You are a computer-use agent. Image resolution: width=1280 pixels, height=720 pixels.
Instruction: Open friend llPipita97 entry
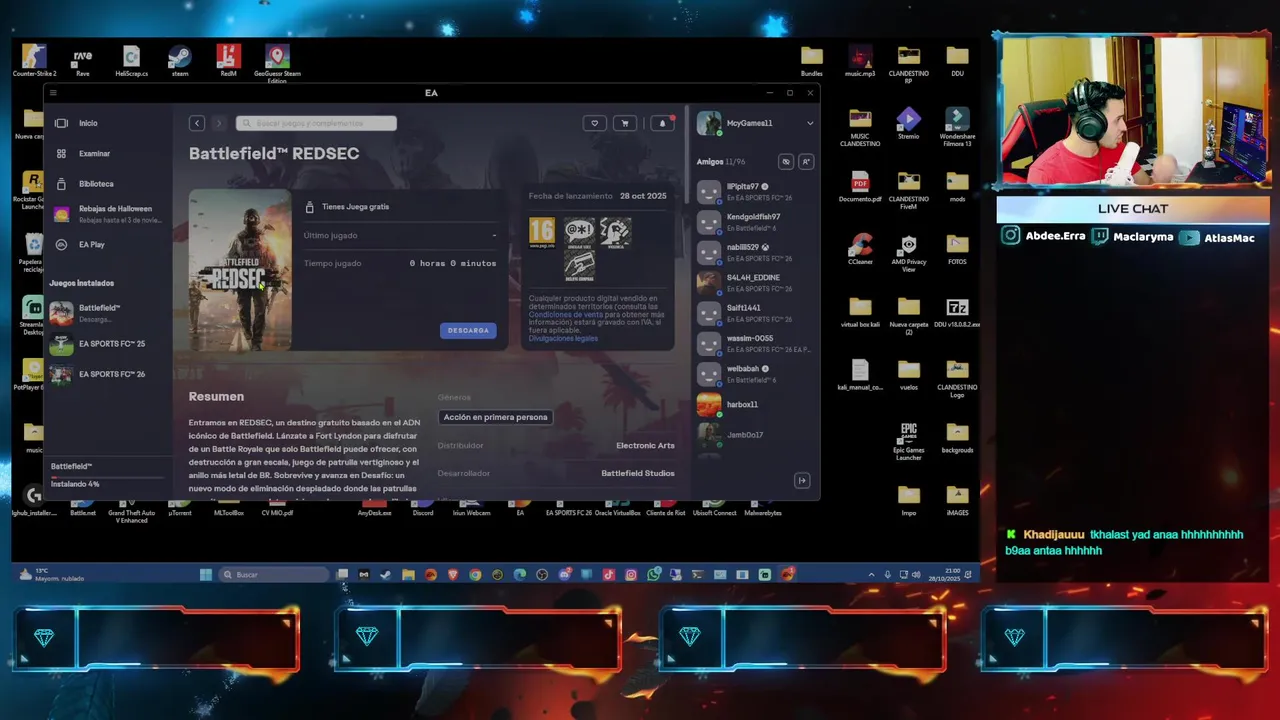(755, 192)
